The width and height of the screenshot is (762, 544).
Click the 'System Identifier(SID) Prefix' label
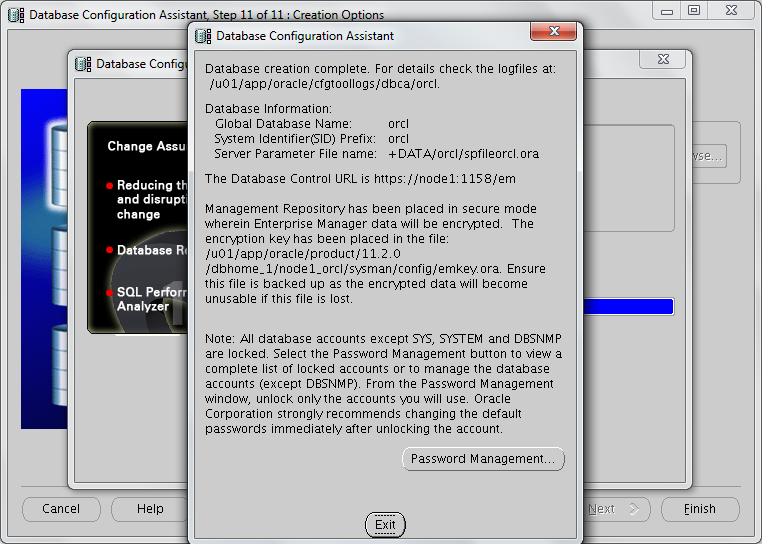pyautogui.click(x=295, y=139)
